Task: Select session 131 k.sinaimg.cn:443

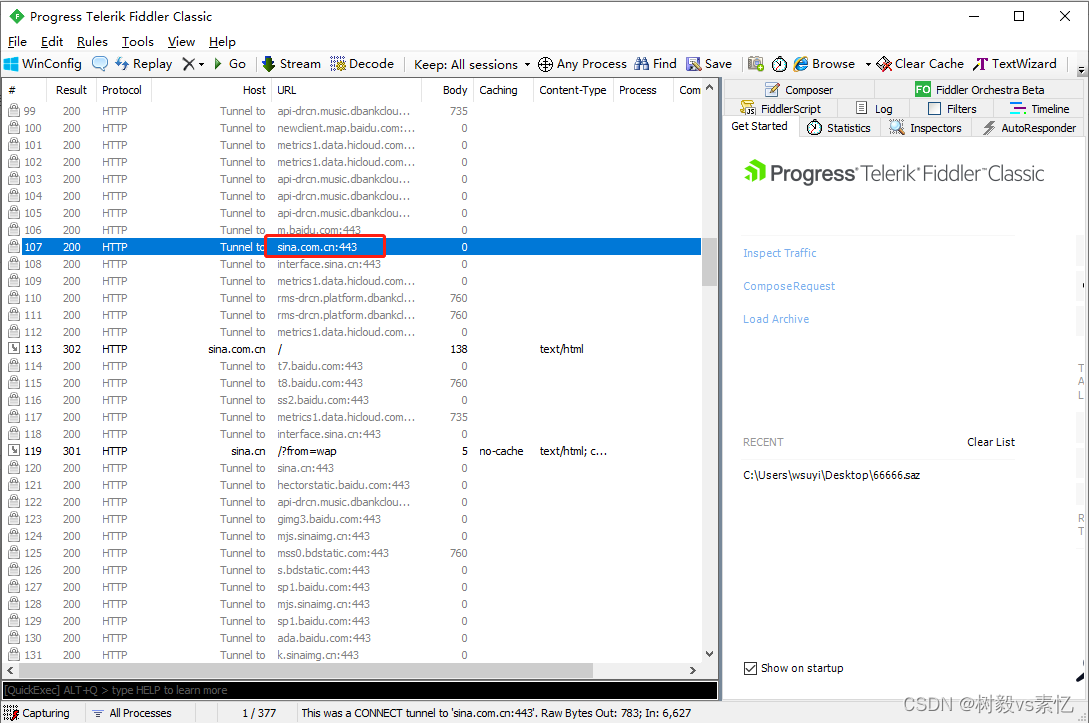Action: click(353, 655)
